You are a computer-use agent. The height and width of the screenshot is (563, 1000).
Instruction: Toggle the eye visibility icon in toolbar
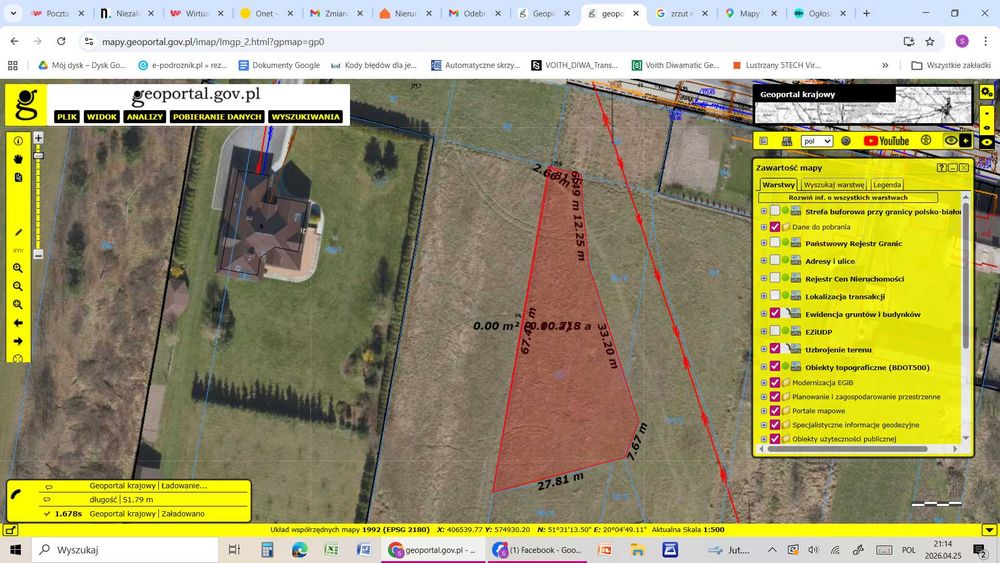(951, 141)
